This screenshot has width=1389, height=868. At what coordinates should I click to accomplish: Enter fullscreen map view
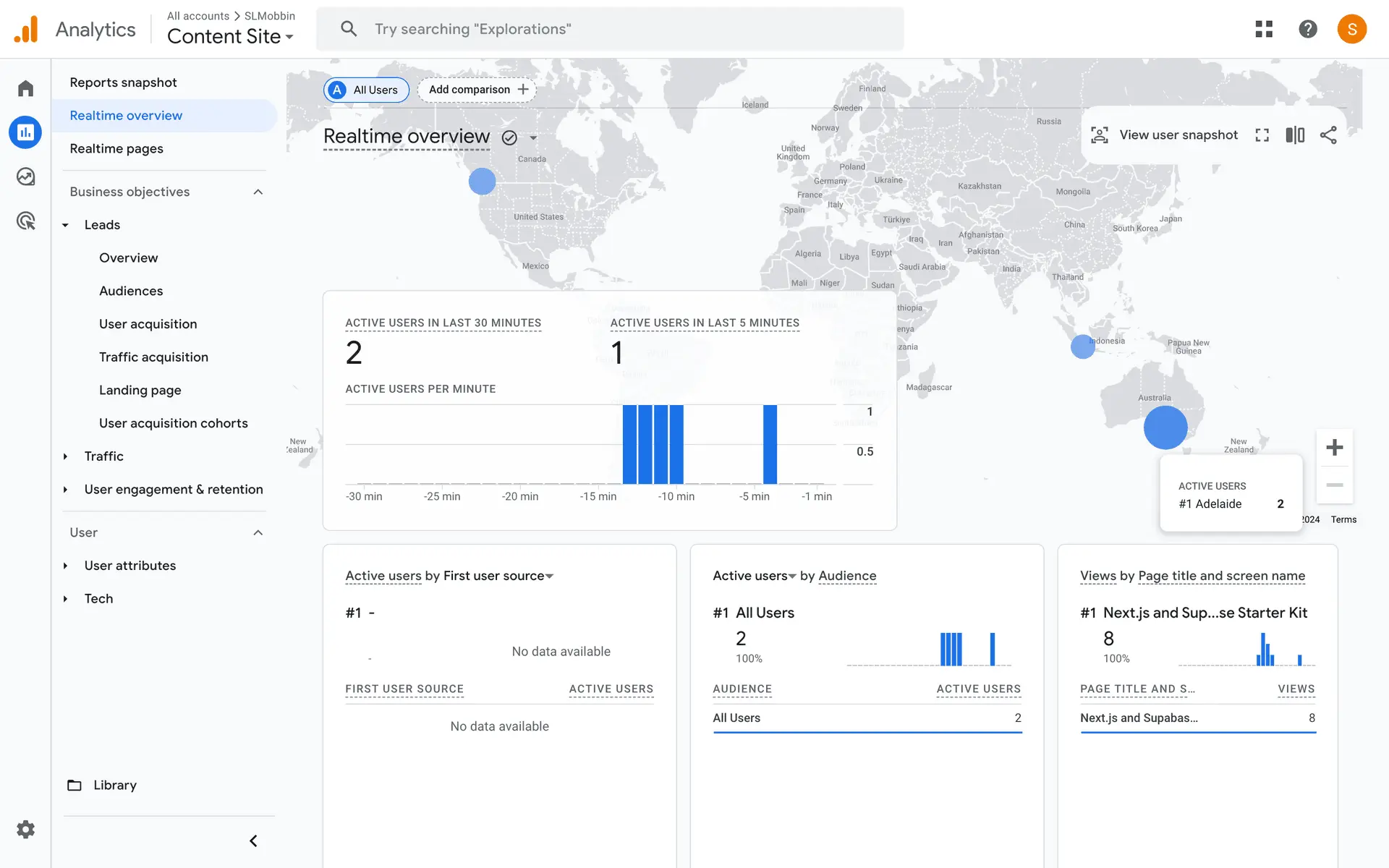pos(1262,135)
